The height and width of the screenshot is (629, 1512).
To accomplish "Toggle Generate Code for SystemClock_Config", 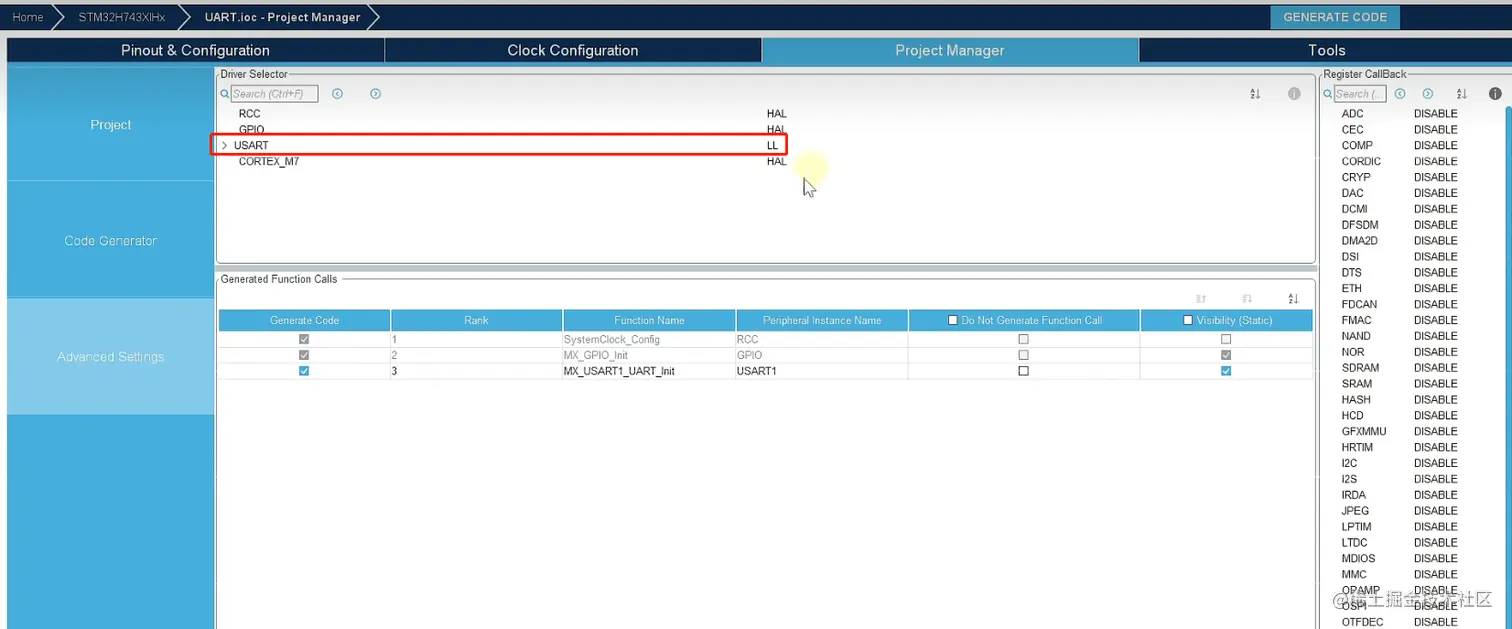I will (304, 339).
